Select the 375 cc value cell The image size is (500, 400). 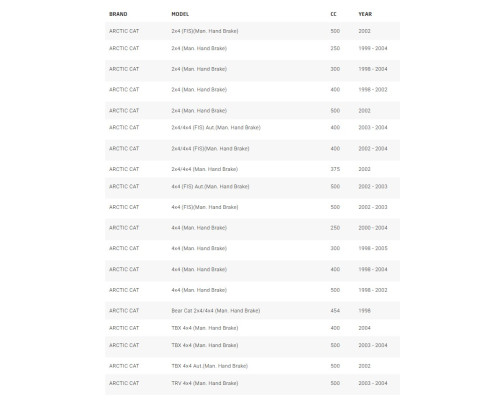click(x=335, y=169)
